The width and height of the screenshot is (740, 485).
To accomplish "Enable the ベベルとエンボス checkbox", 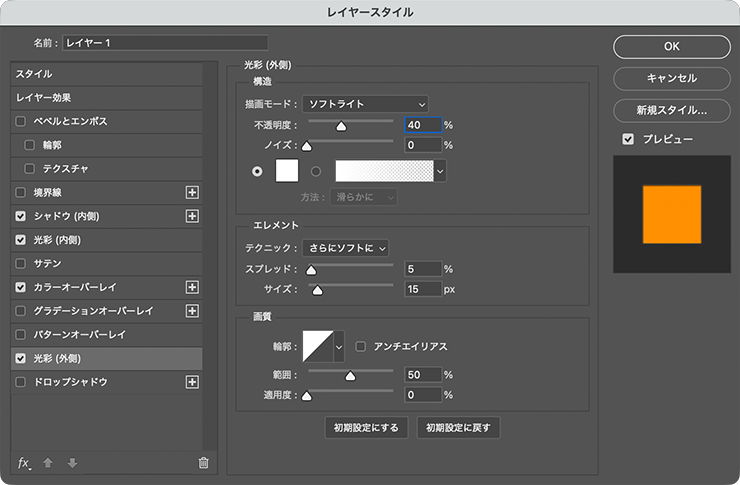I will (21, 121).
